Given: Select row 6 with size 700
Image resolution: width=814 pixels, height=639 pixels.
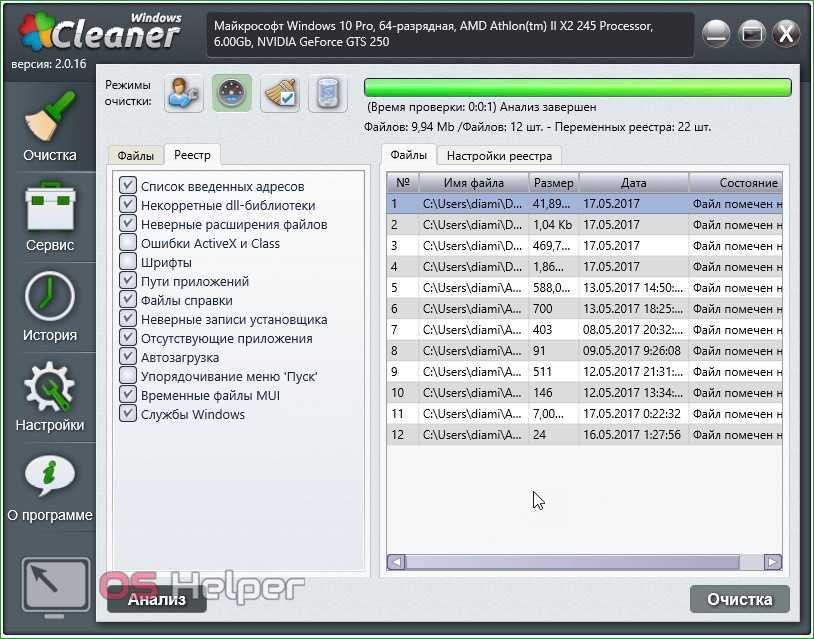Looking at the screenshot, I should click(585, 308).
